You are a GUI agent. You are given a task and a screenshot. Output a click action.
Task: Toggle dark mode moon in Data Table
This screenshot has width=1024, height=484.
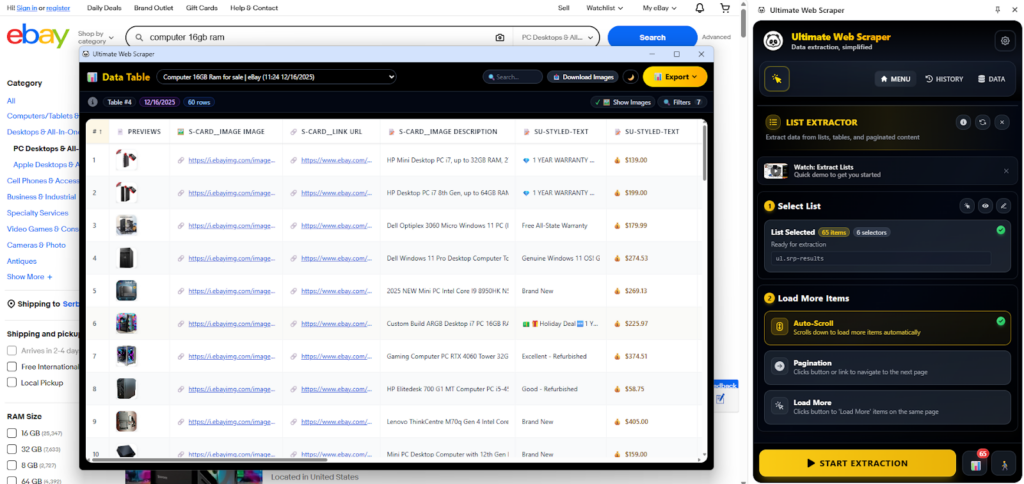(x=631, y=77)
